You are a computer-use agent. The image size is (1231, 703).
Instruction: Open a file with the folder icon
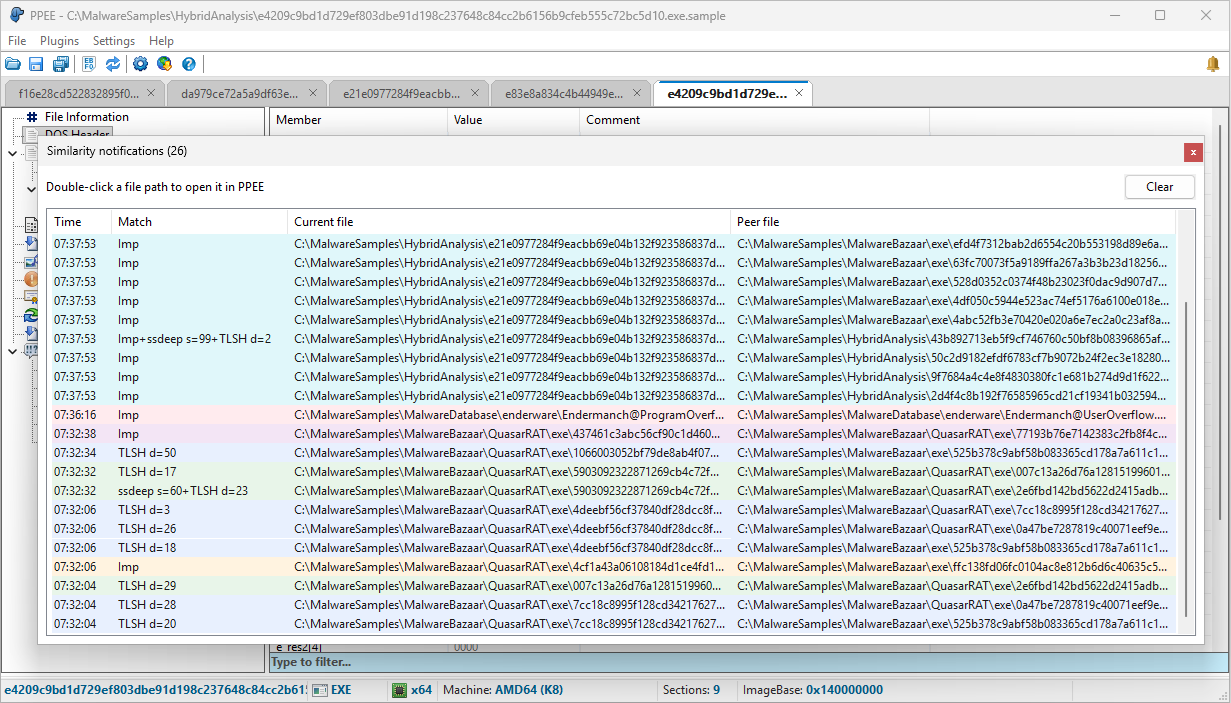pos(13,64)
